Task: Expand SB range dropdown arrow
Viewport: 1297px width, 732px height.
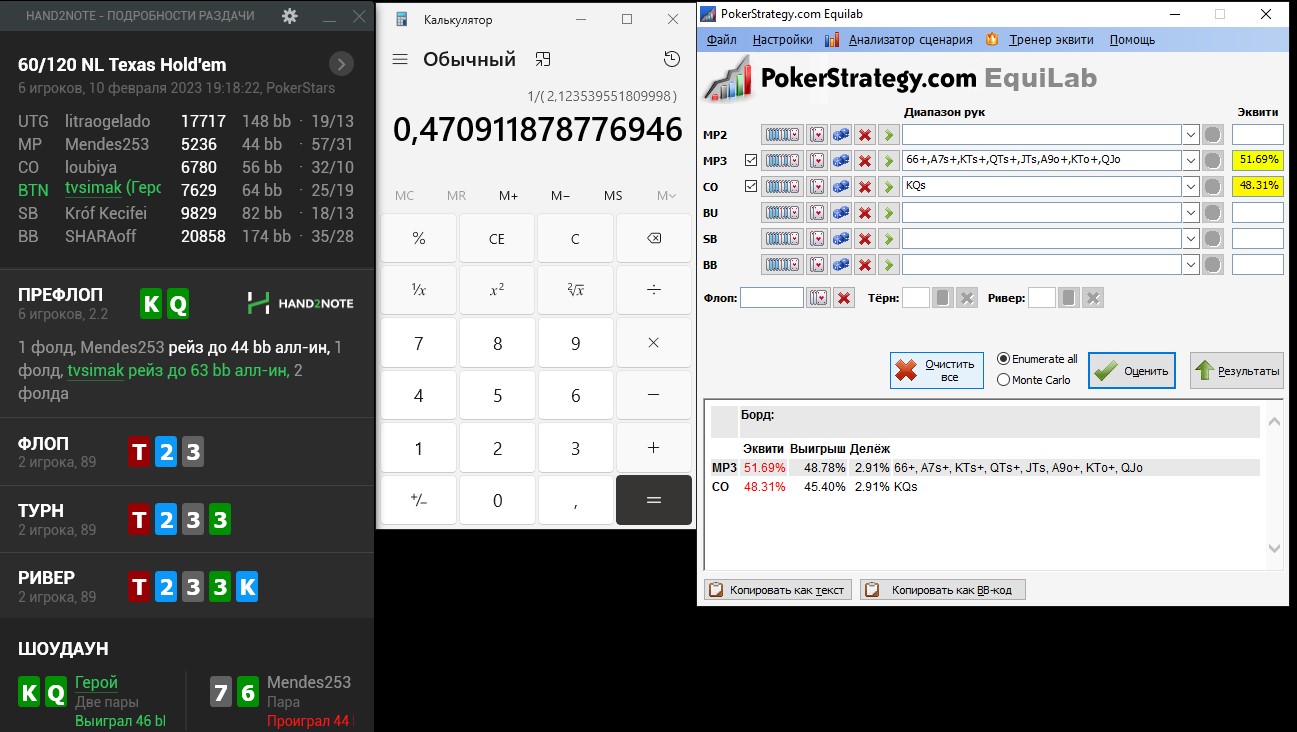Action: click(x=1190, y=239)
